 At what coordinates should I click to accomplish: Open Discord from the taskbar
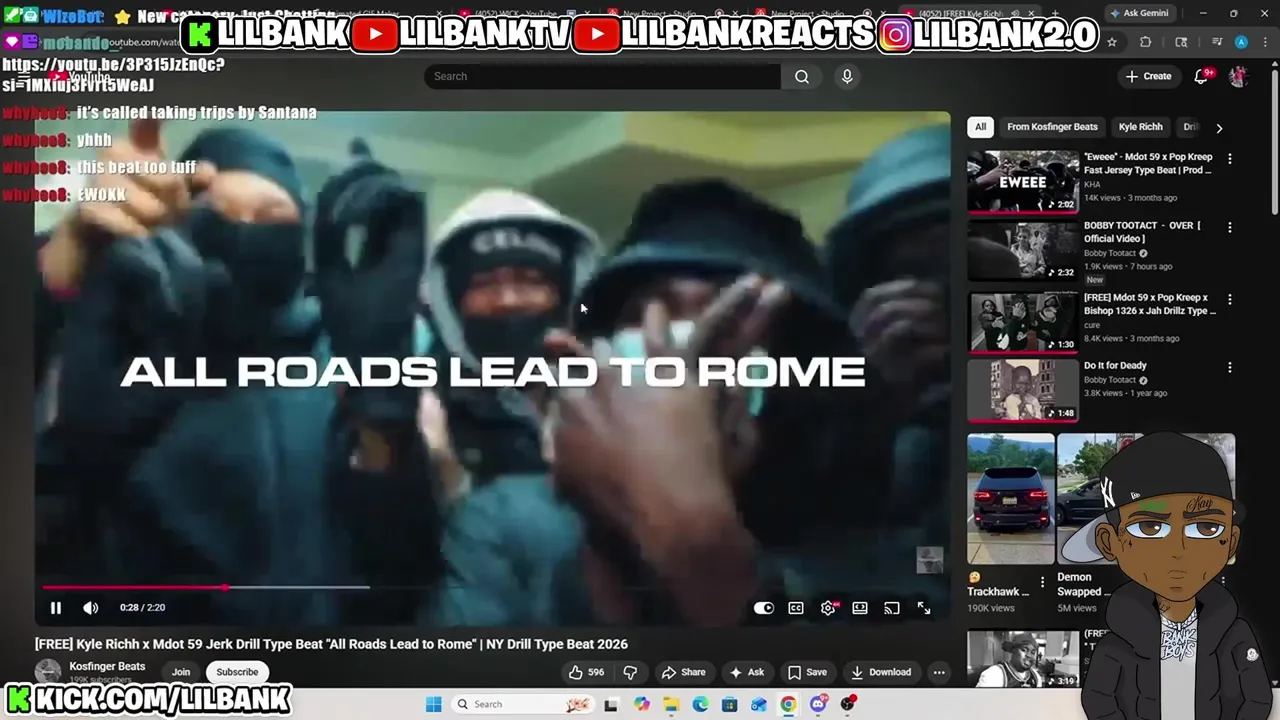(818, 704)
